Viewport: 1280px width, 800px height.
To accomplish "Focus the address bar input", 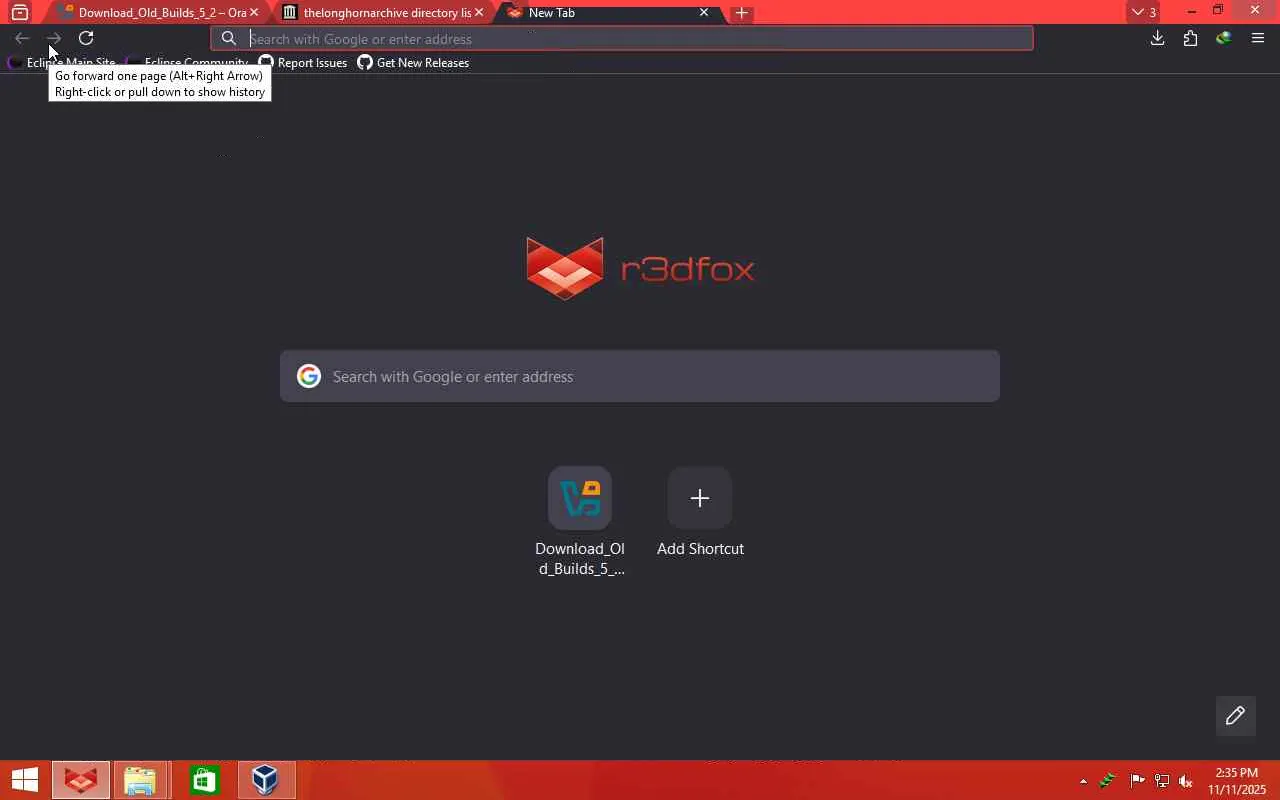I will (x=621, y=39).
